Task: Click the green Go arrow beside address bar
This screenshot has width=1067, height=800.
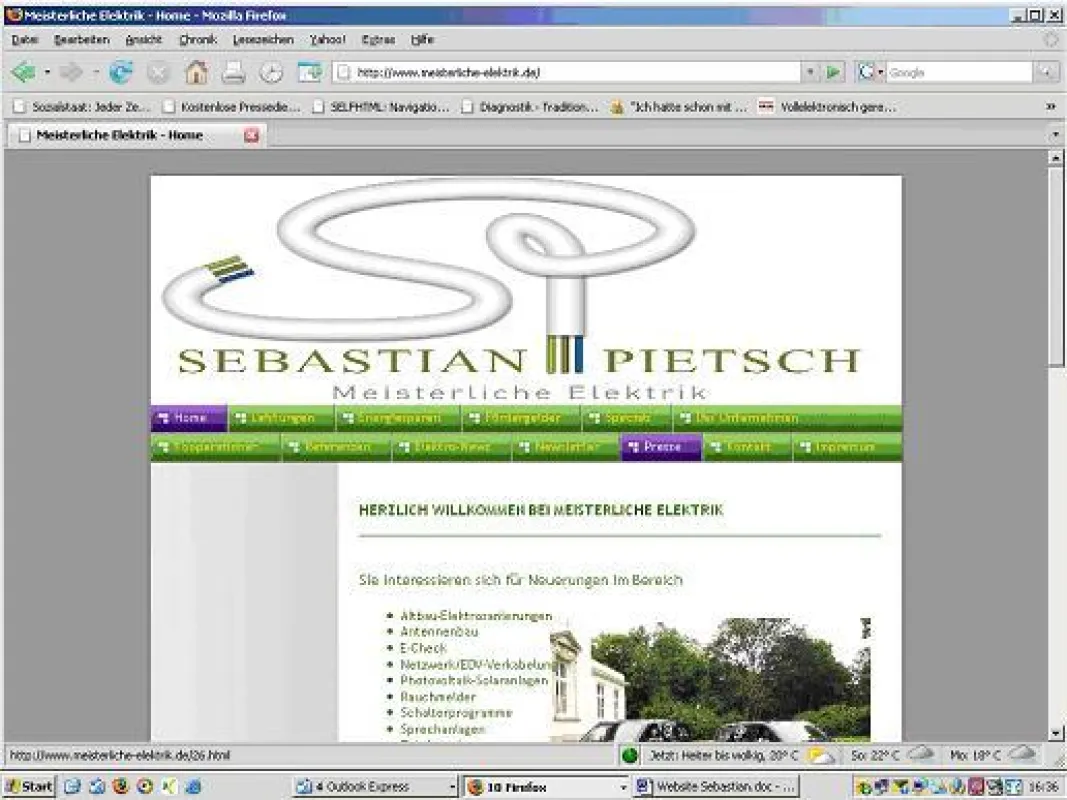Action: pyautogui.click(x=833, y=72)
